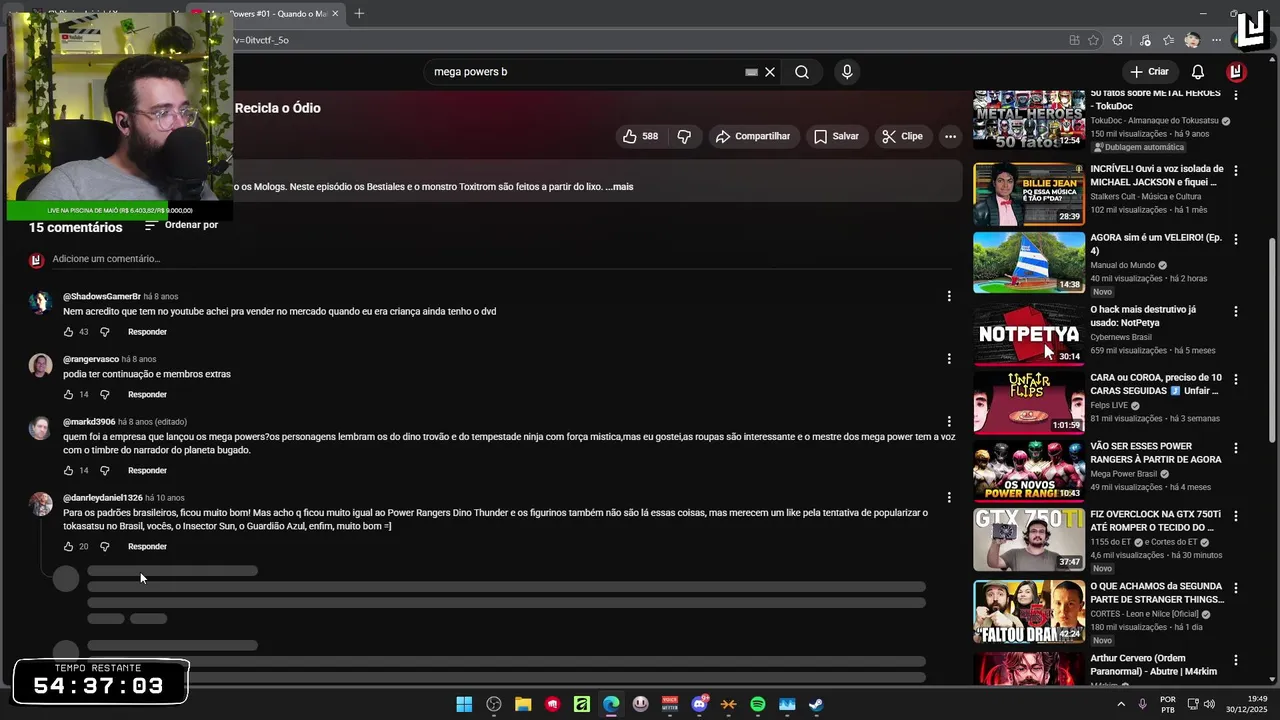Click the taskbar microphone tray icon

1142,704
